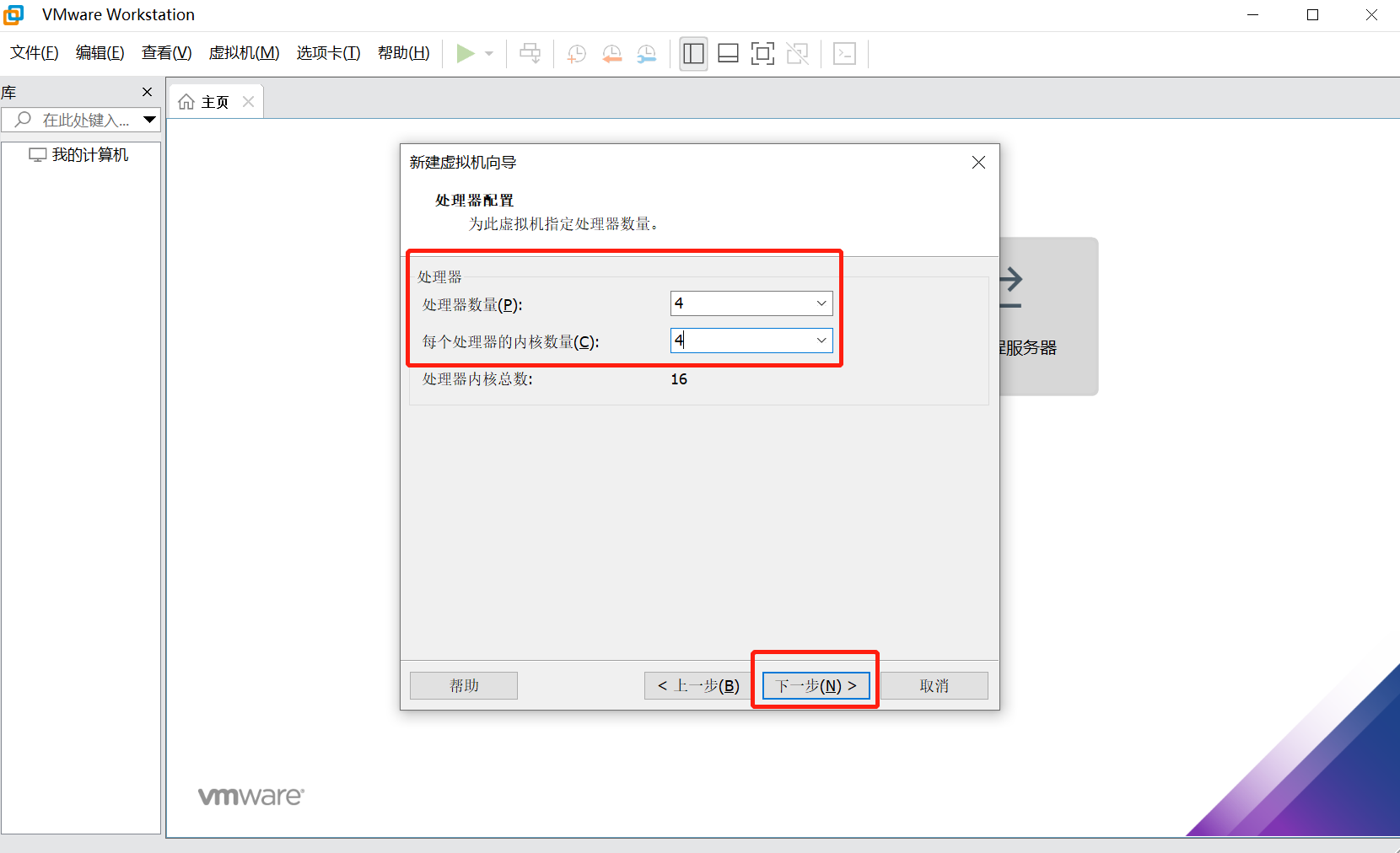Click the 帮助 button in wizard

pos(464,685)
